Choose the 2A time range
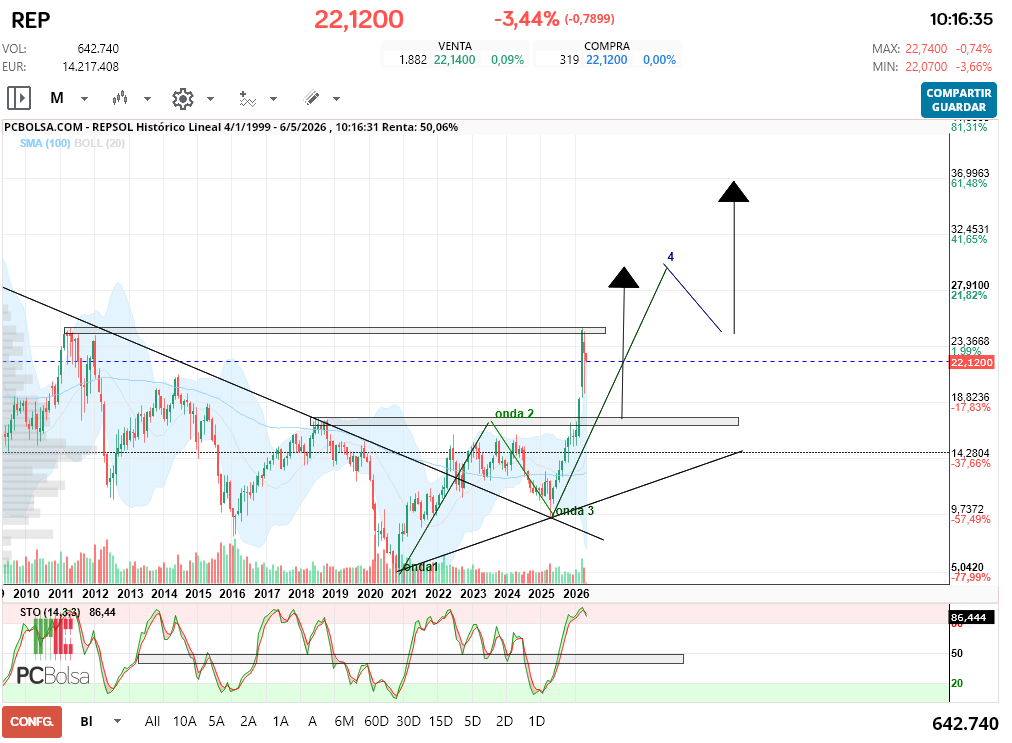This screenshot has height=743, width=1012. (248, 721)
